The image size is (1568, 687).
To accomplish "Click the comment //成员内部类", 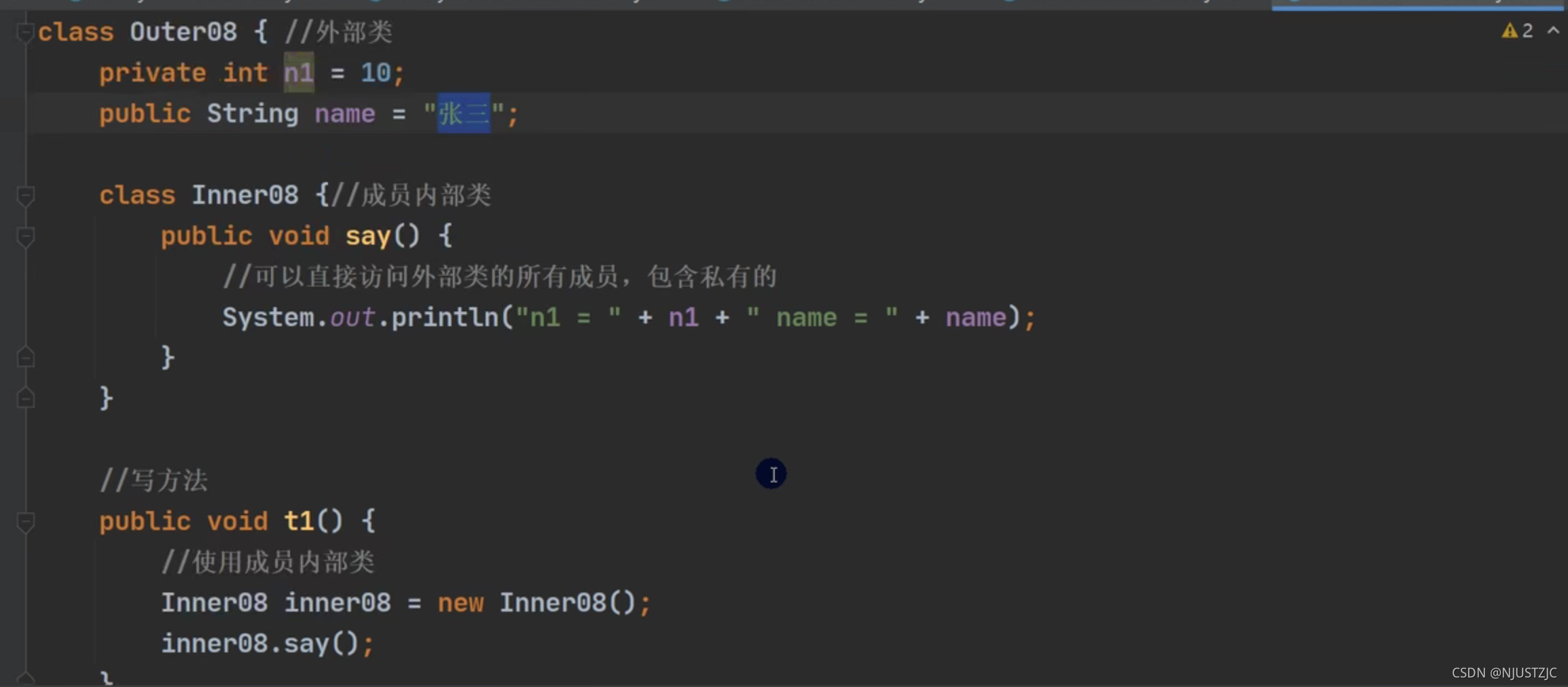I will tap(412, 195).
